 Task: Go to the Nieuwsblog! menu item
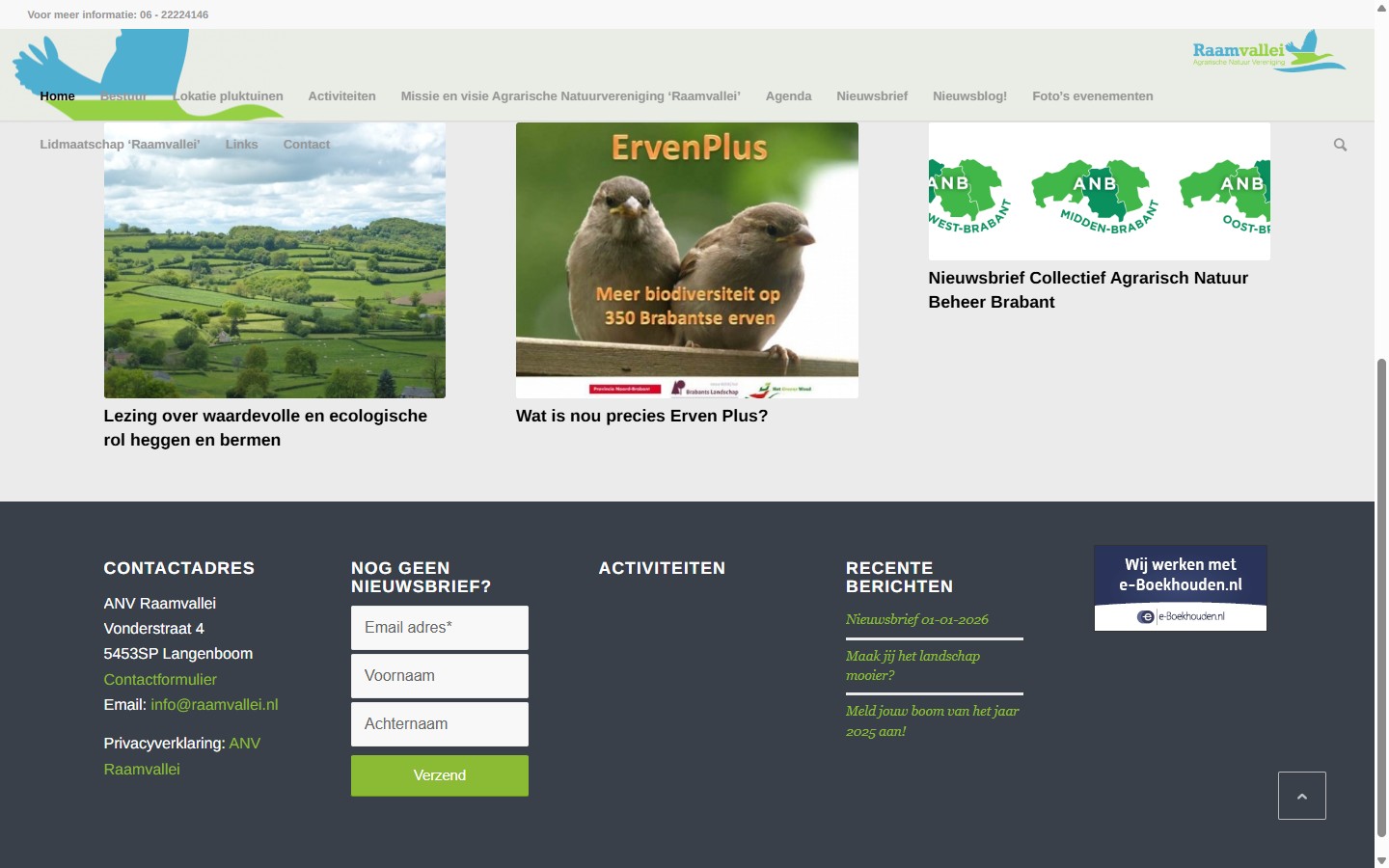point(969,96)
